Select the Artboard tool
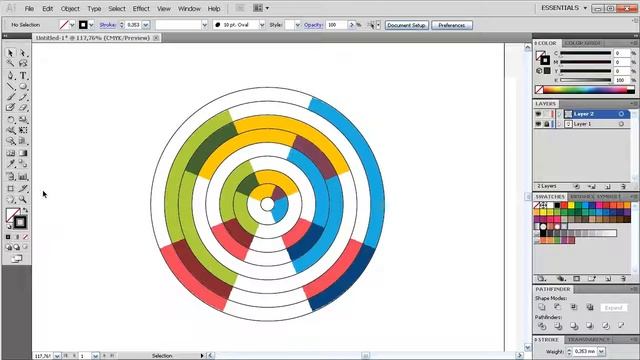The height and width of the screenshot is (360, 640). [x=11, y=189]
